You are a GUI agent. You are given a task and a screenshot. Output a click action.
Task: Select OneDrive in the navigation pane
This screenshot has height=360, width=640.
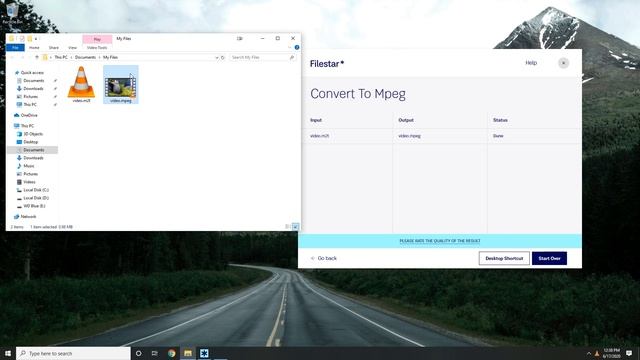click(x=29, y=116)
